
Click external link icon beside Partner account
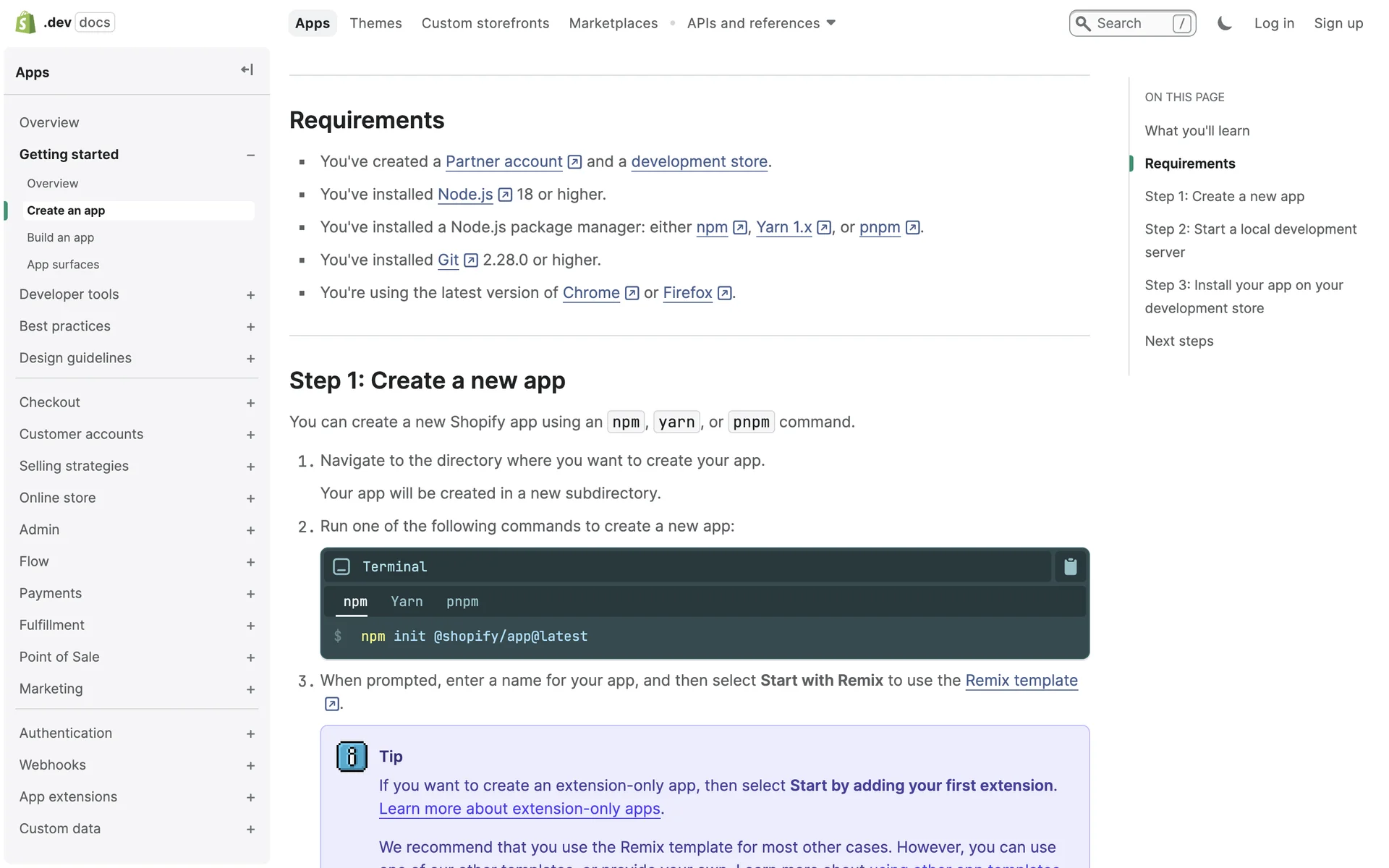point(574,162)
